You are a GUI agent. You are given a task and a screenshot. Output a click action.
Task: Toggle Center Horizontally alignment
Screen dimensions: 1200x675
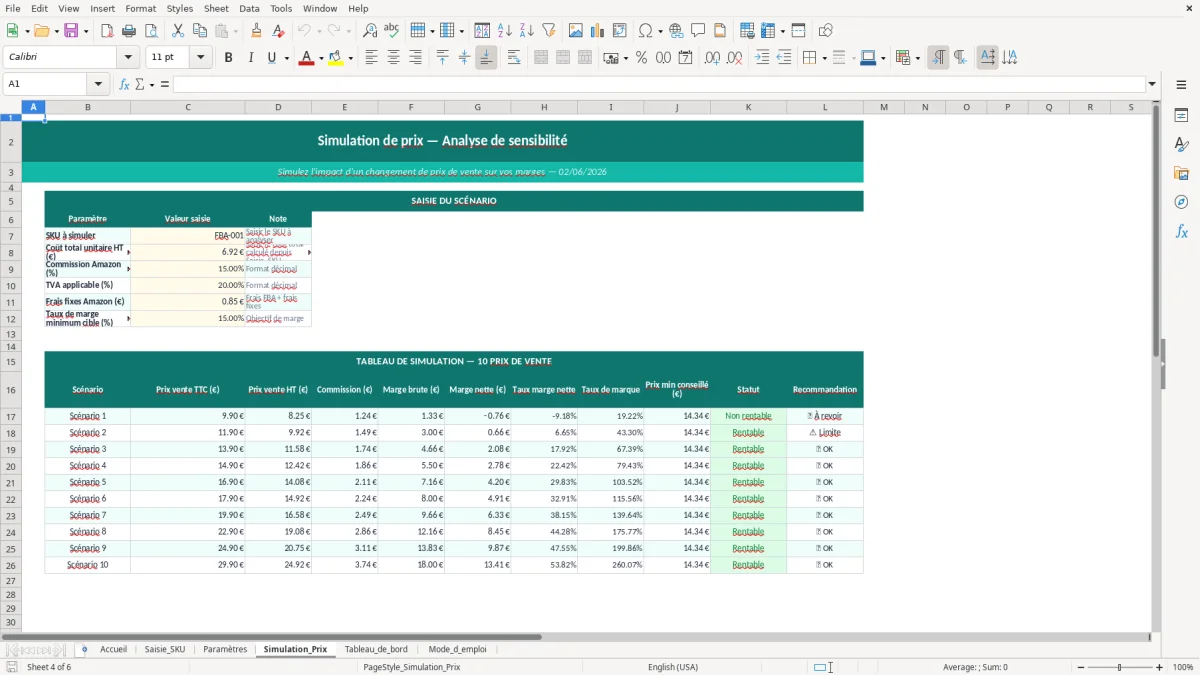coord(393,58)
